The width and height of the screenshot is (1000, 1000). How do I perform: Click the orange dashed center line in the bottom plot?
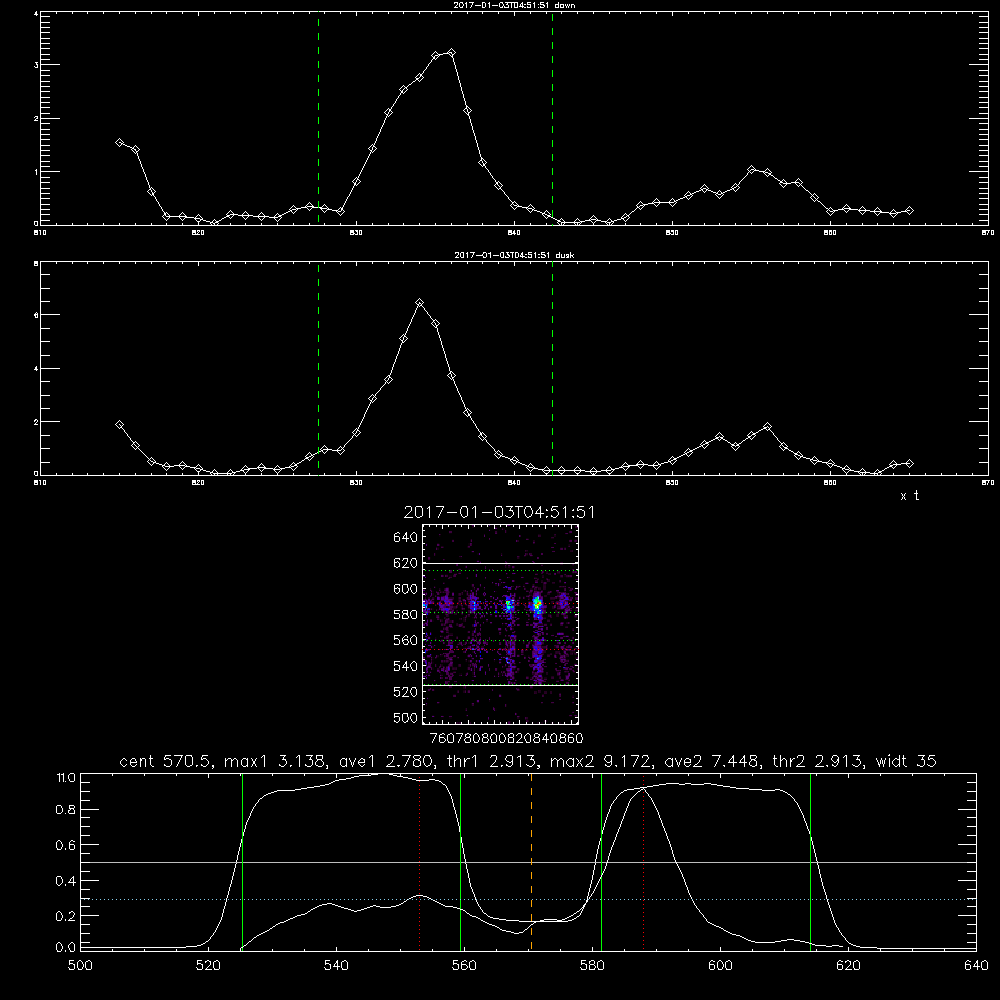pyautogui.click(x=531, y=861)
